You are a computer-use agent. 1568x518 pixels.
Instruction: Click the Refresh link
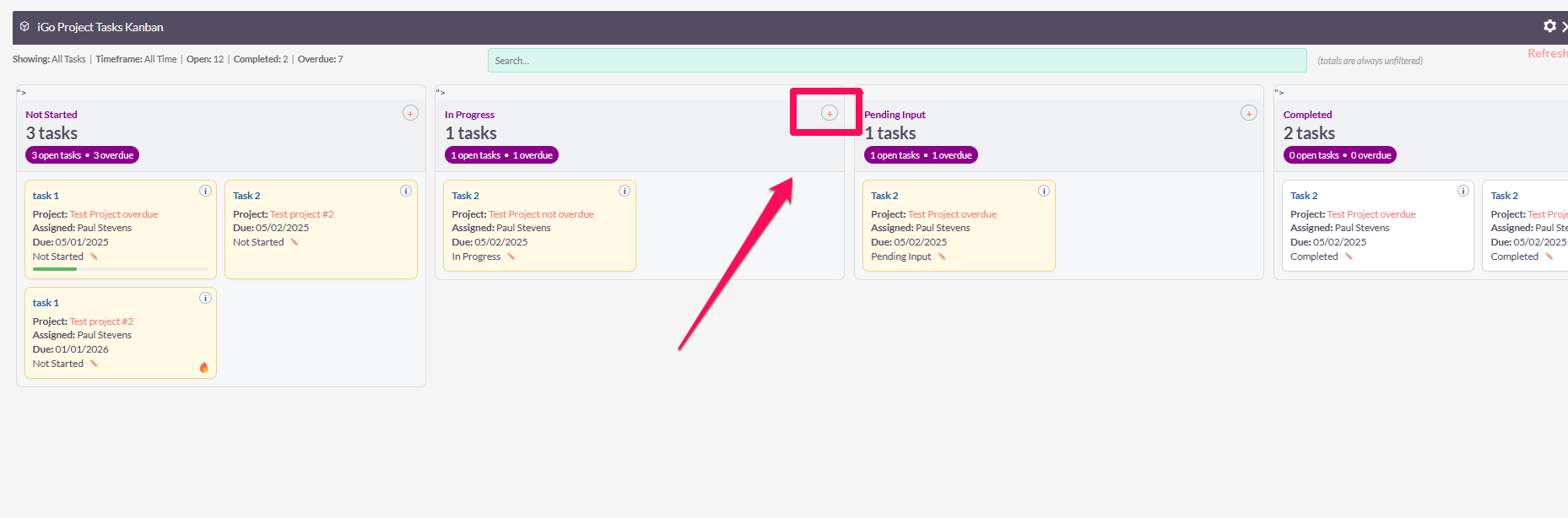coord(1546,54)
